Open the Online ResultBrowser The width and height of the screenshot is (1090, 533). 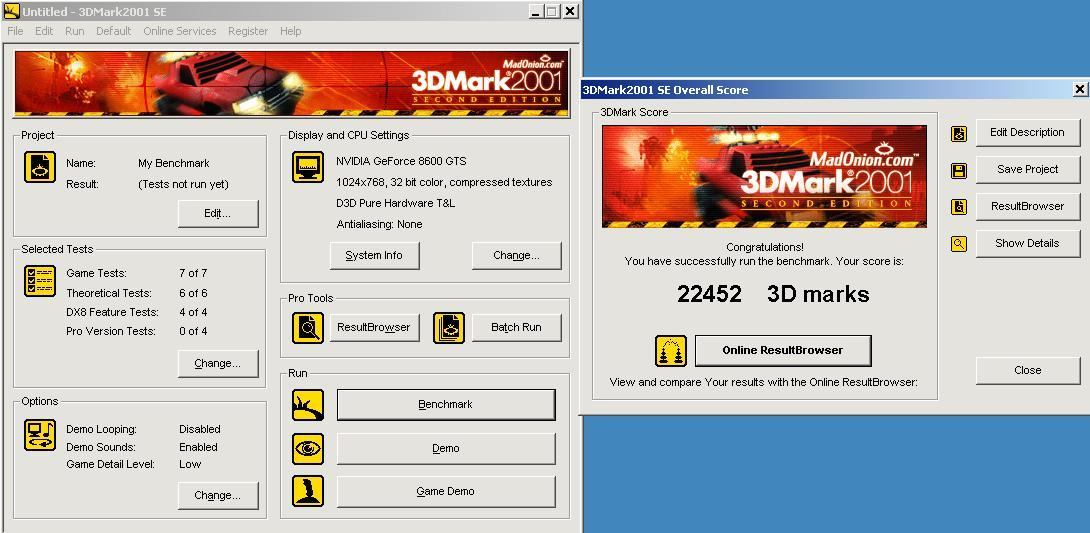783,351
